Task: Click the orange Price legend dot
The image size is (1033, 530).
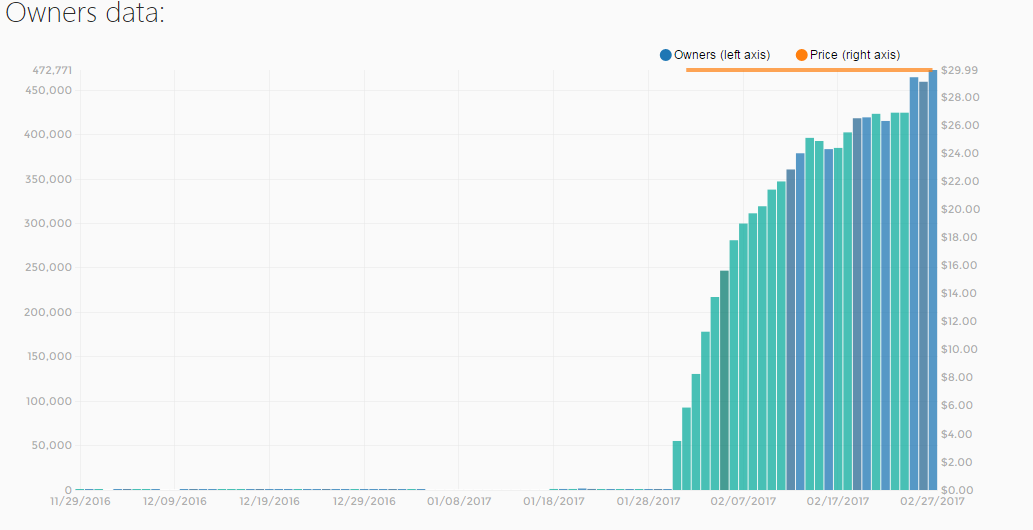Action: tap(801, 55)
